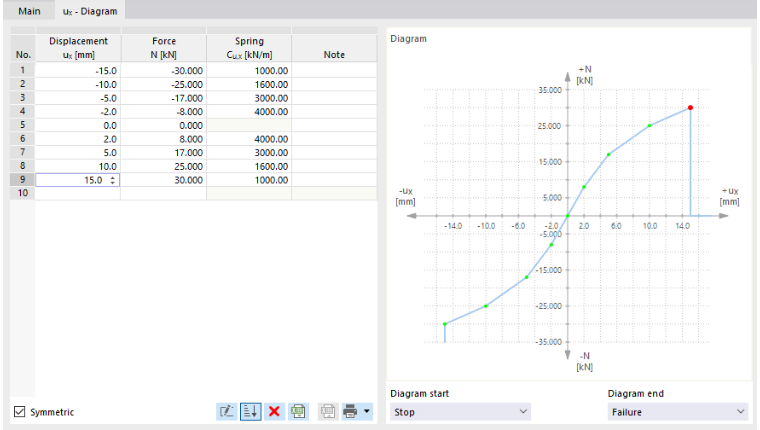The height and width of the screenshot is (430, 760).
Task: Click spring cell 4000.00 in row 6
Action: coord(249,139)
